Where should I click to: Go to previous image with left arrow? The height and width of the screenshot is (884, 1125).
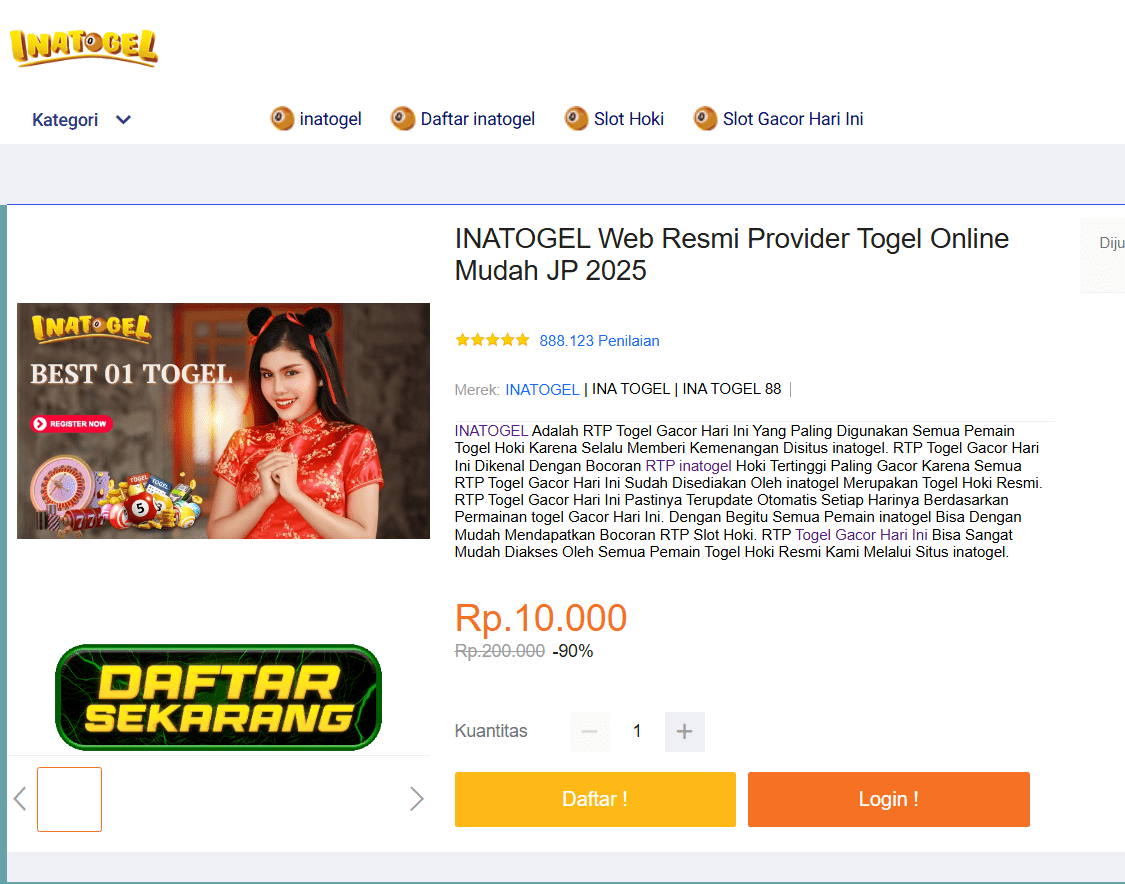(x=20, y=799)
